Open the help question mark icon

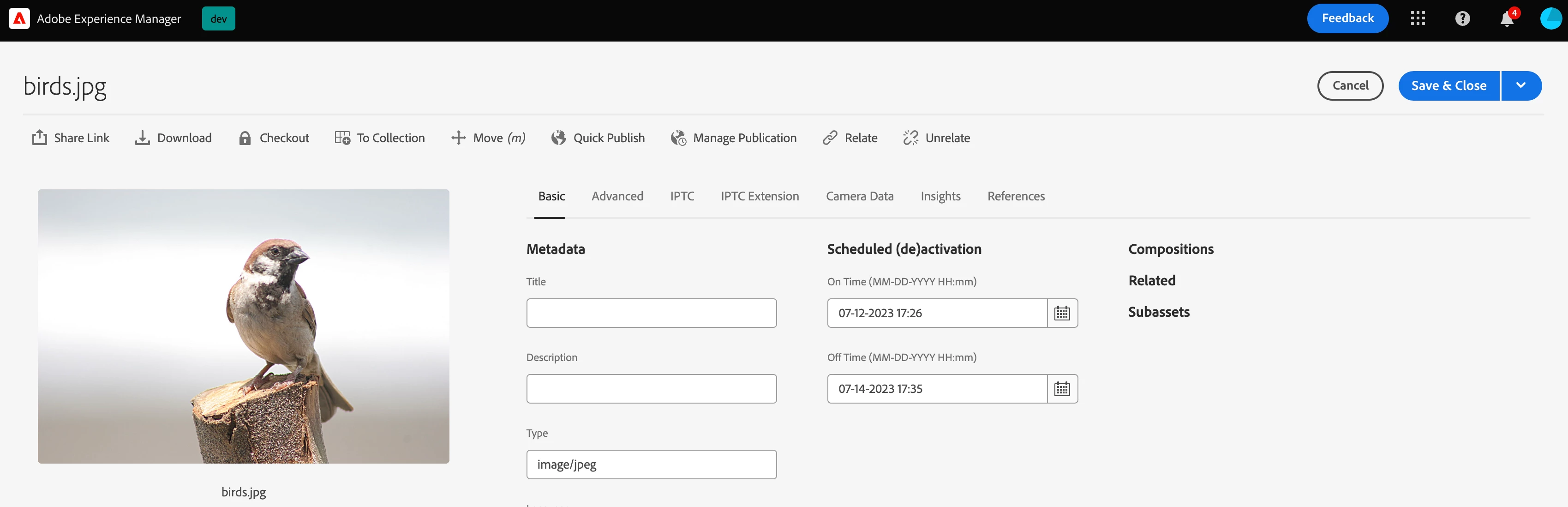(x=1462, y=19)
